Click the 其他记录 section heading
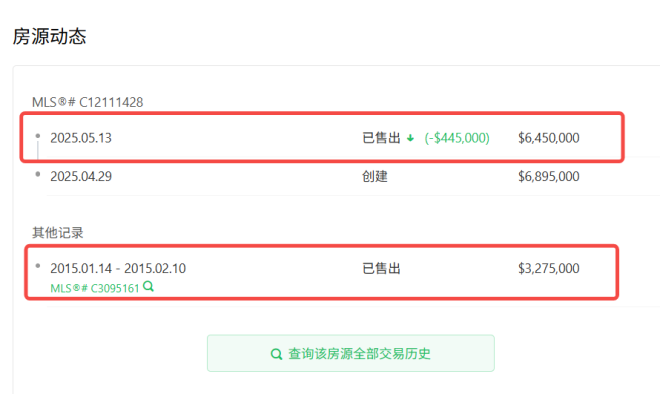This screenshot has width=660, height=394. 58,233
